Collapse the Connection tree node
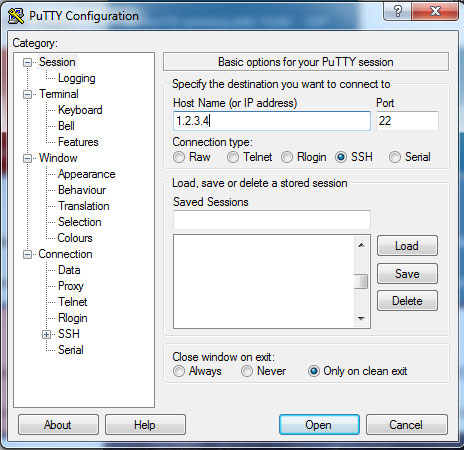The image size is (464, 450). 27,255
